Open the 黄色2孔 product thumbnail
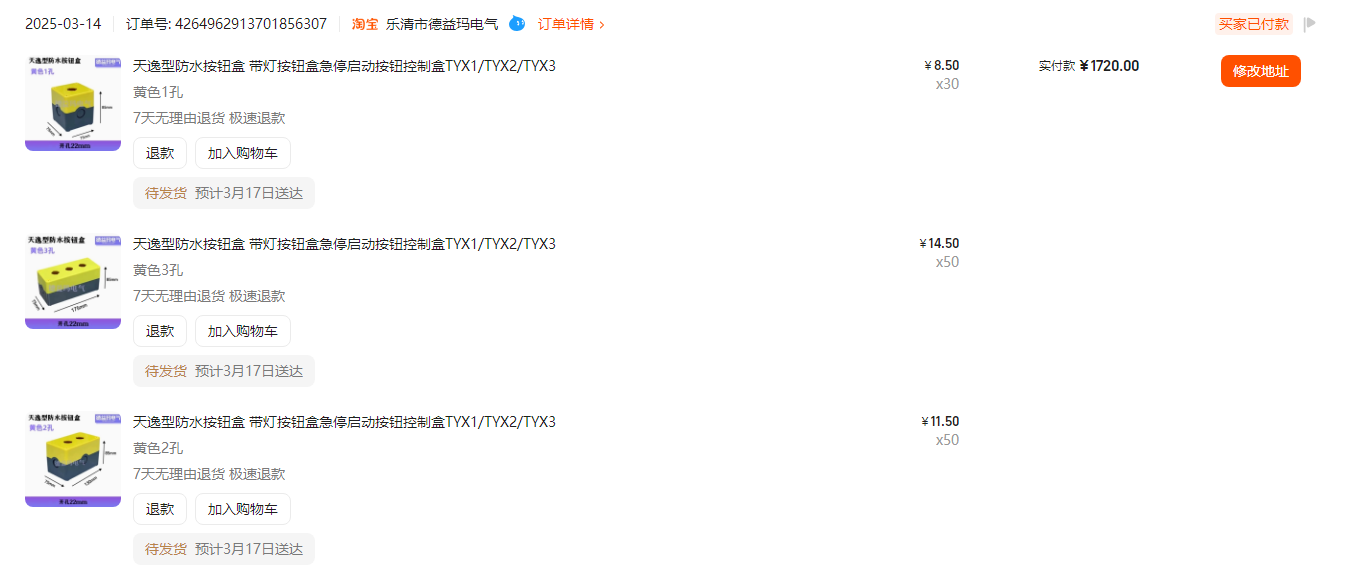The width and height of the screenshot is (1350, 575). (x=73, y=459)
